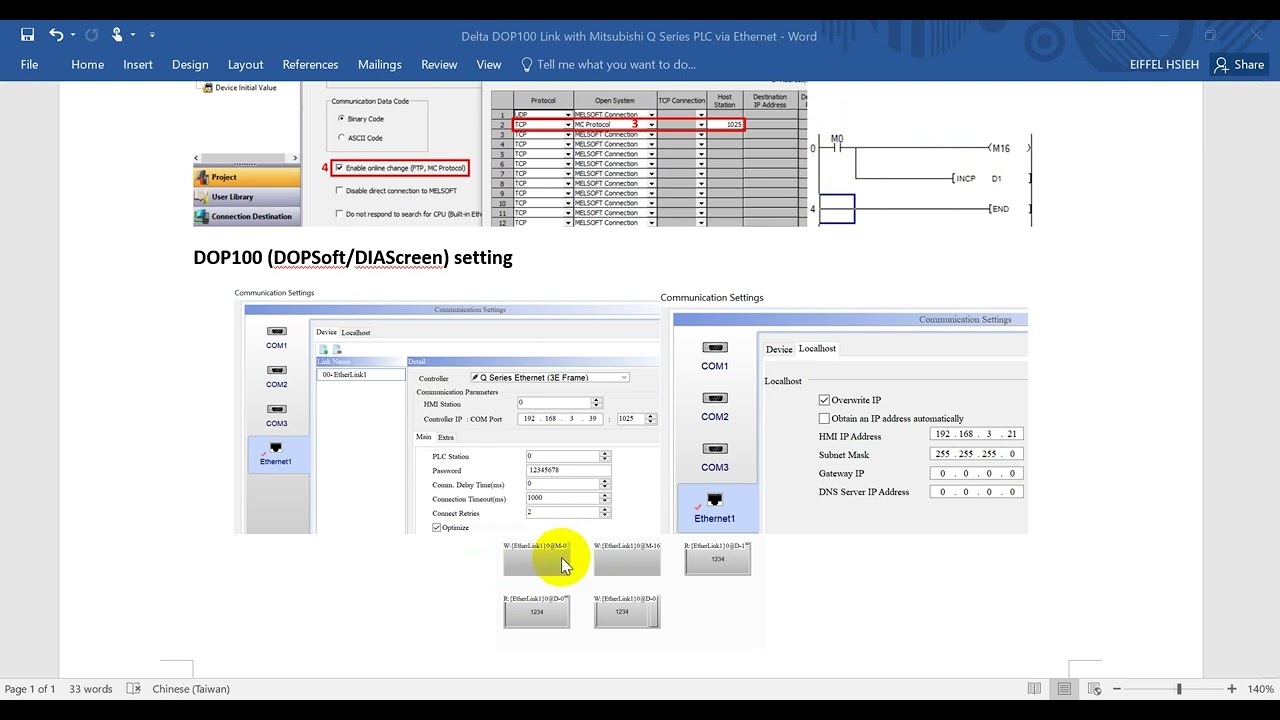Click the User Library navigation item
This screenshot has width=1280, height=720.
pos(247,197)
